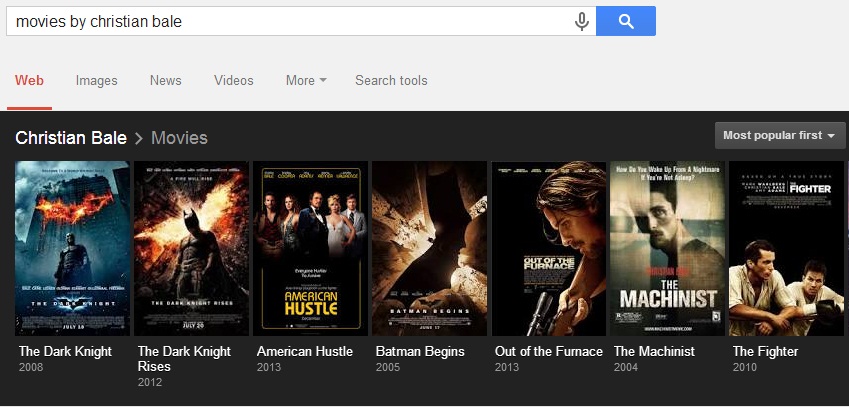This screenshot has width=849, height=408.
Task: Click the 'Batman Begins' title text
Action: coord(420,351)
